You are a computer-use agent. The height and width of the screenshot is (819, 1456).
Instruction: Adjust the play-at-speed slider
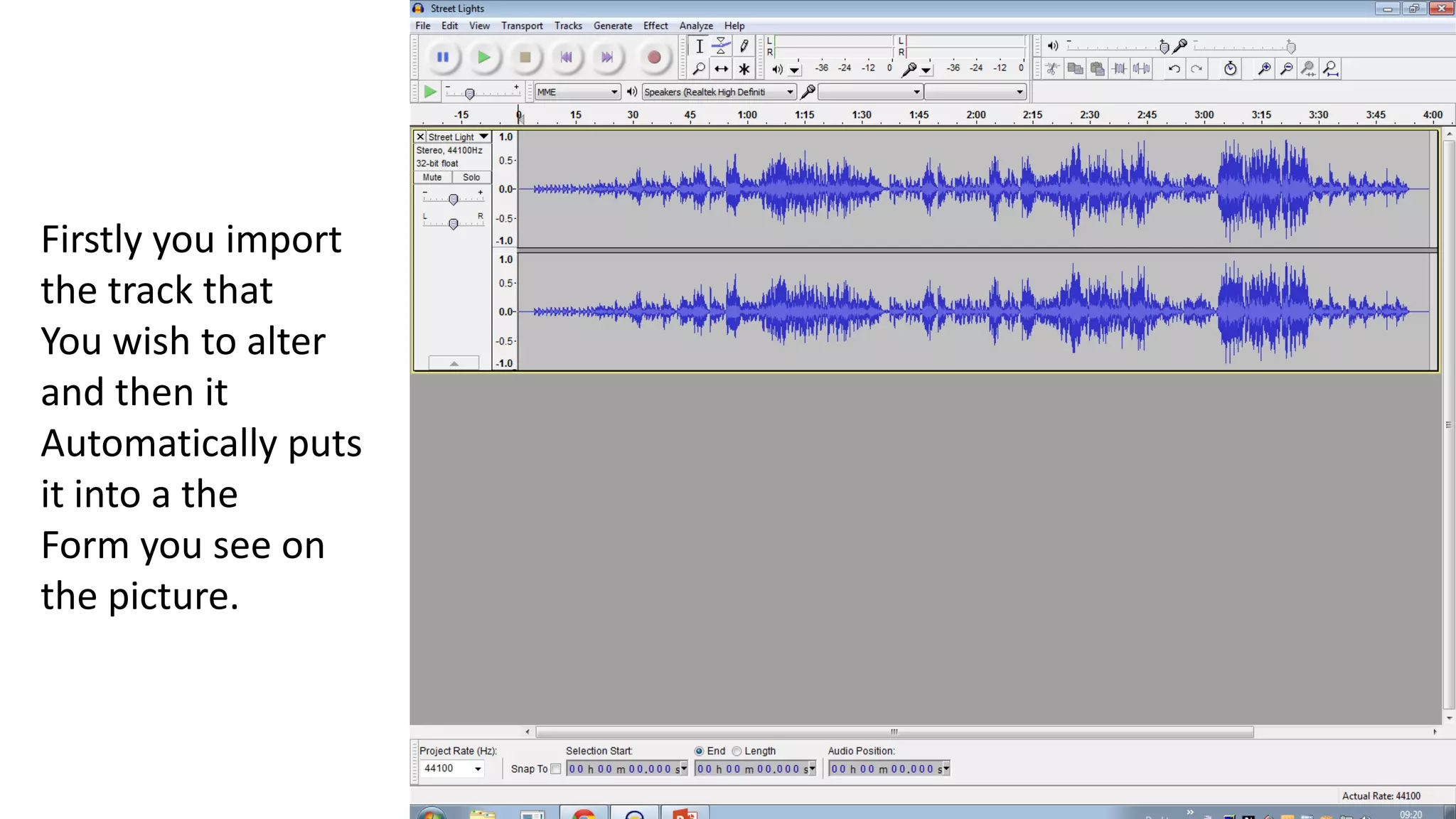(x=469, y=93)
